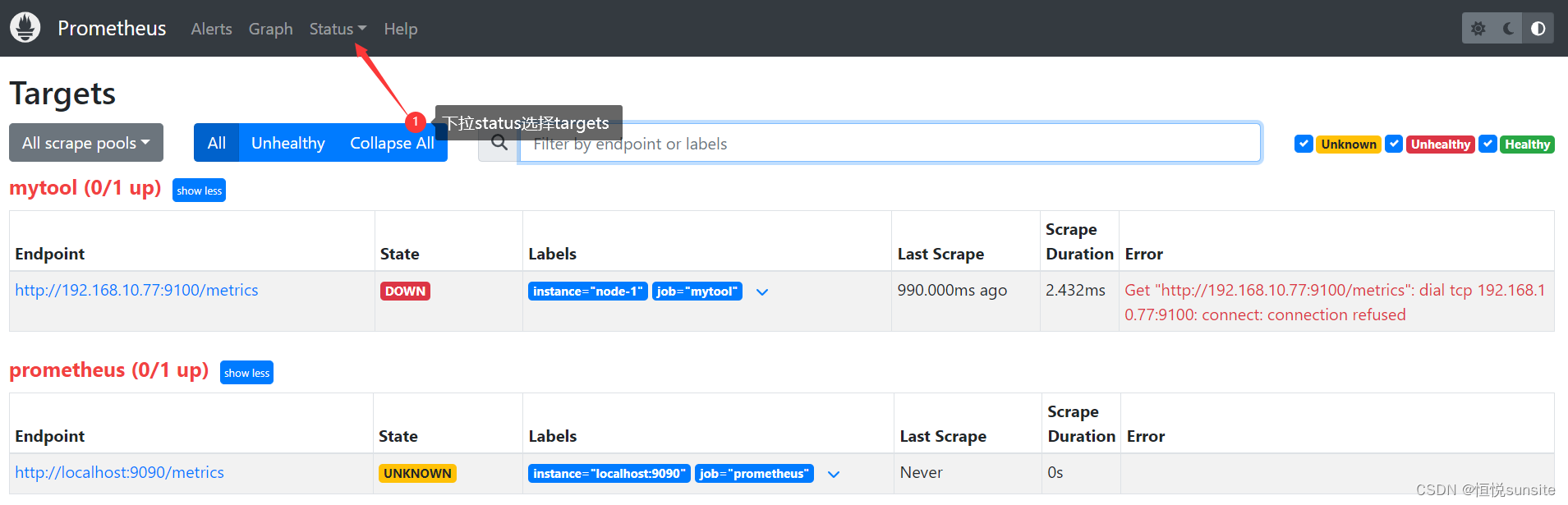Switch to light theme sun icon
The width and height of the screenshot is (1568, 505).
[x=1478, y=29]
